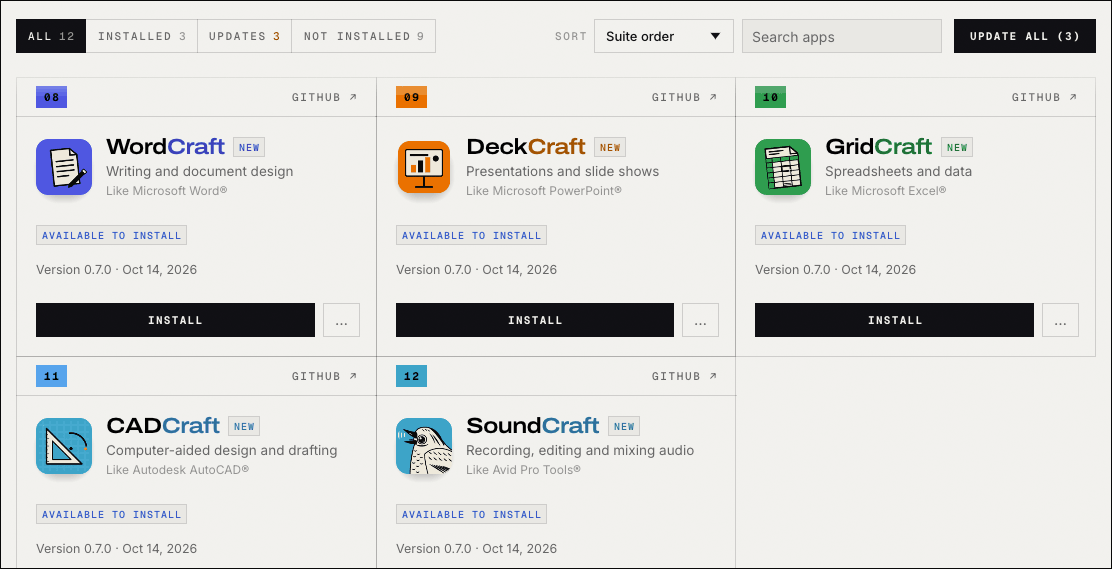Viewport: 1112px width, 569px height.
Task: Click the blue 08 number badge
Action: 52,97
